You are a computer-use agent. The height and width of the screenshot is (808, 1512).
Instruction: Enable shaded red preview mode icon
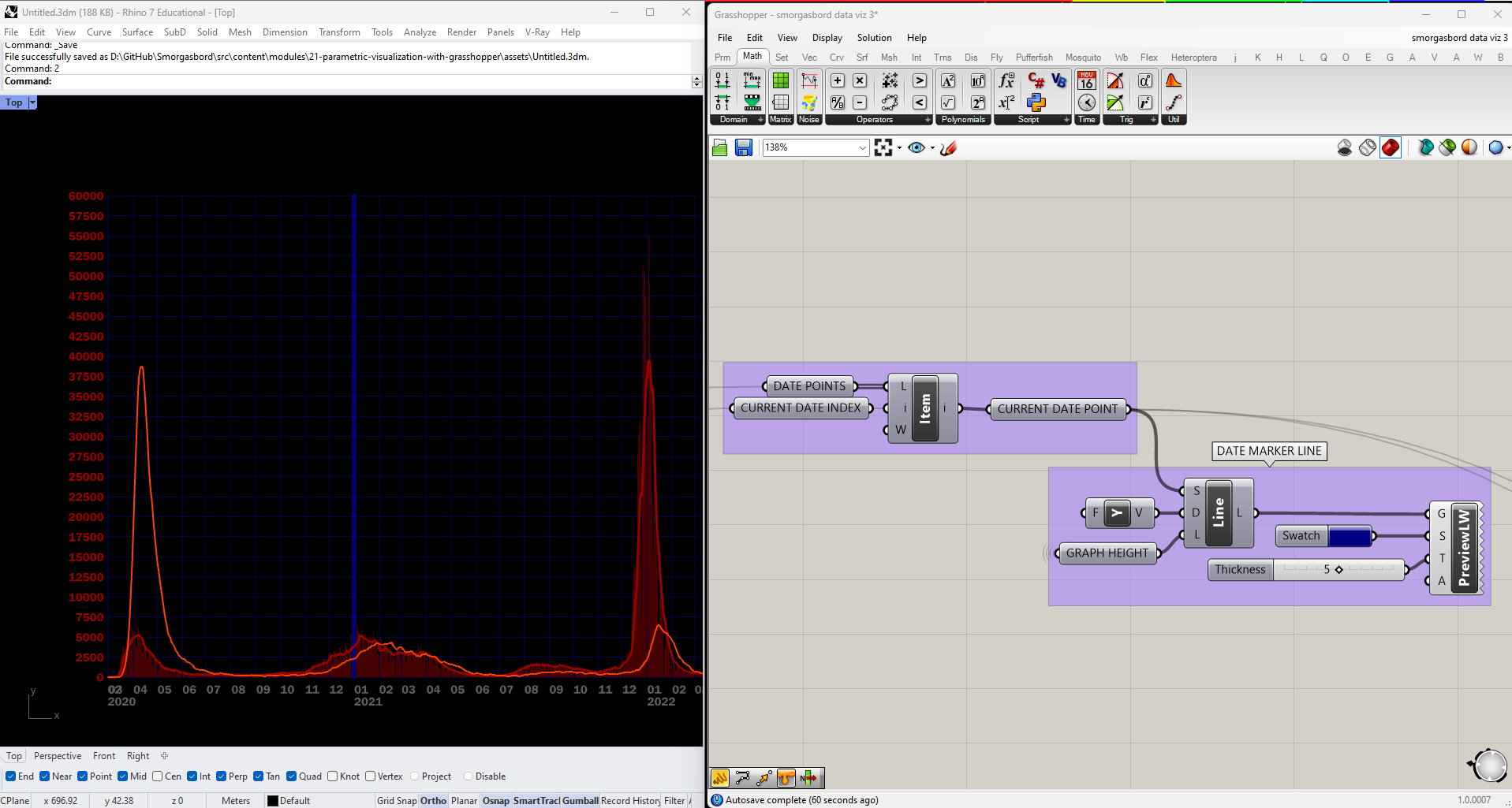click(1390, 147)
